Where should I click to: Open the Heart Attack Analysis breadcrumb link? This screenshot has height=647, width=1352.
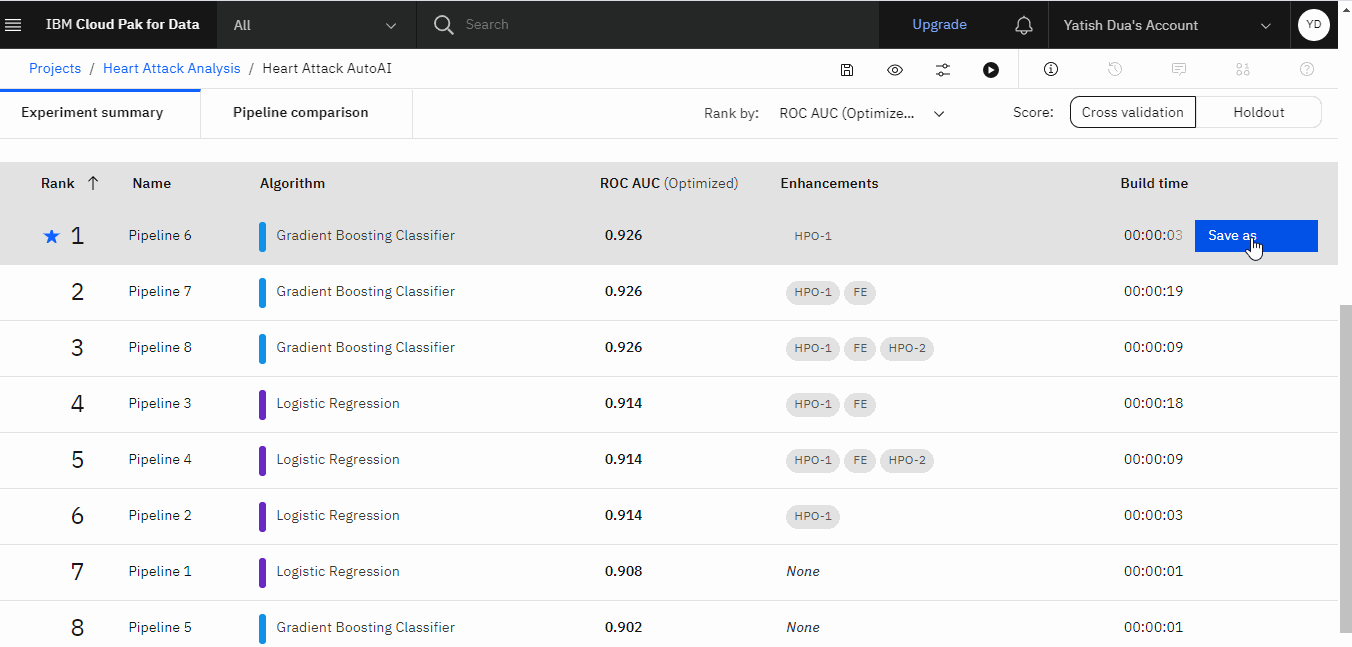pos(172,68)
